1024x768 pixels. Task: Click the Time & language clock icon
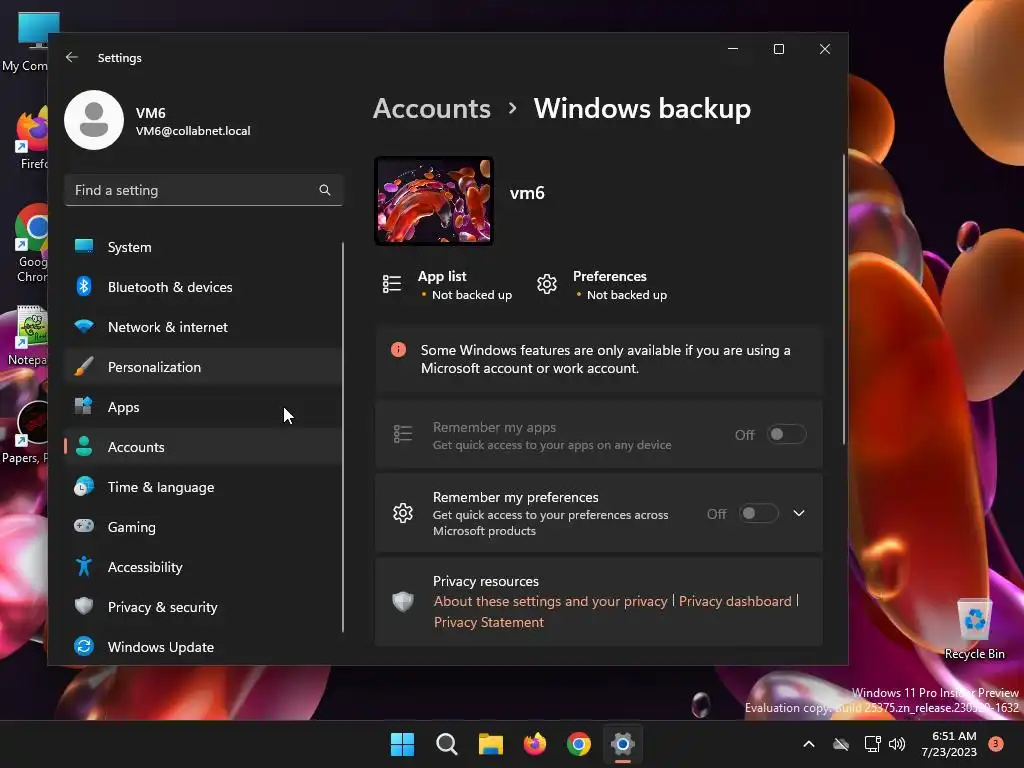point(84,487)
